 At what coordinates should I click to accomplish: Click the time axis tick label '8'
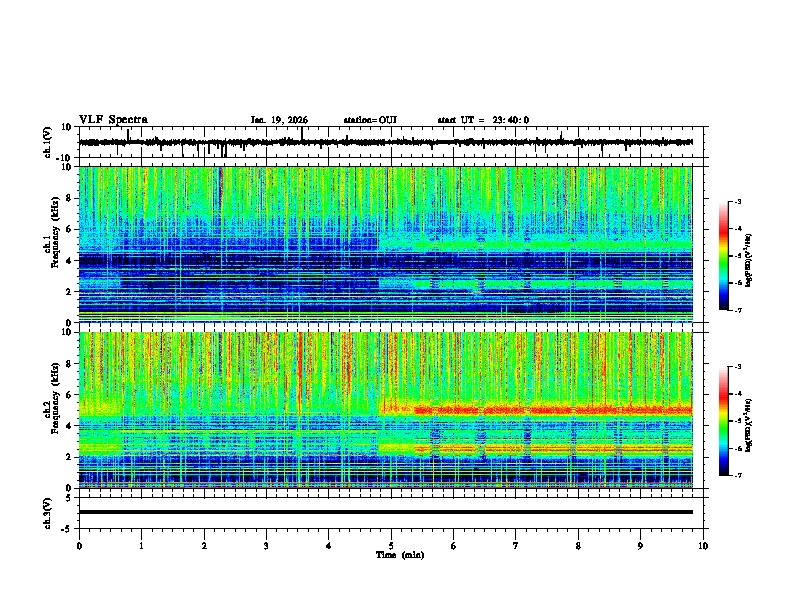tap(578, 546)
